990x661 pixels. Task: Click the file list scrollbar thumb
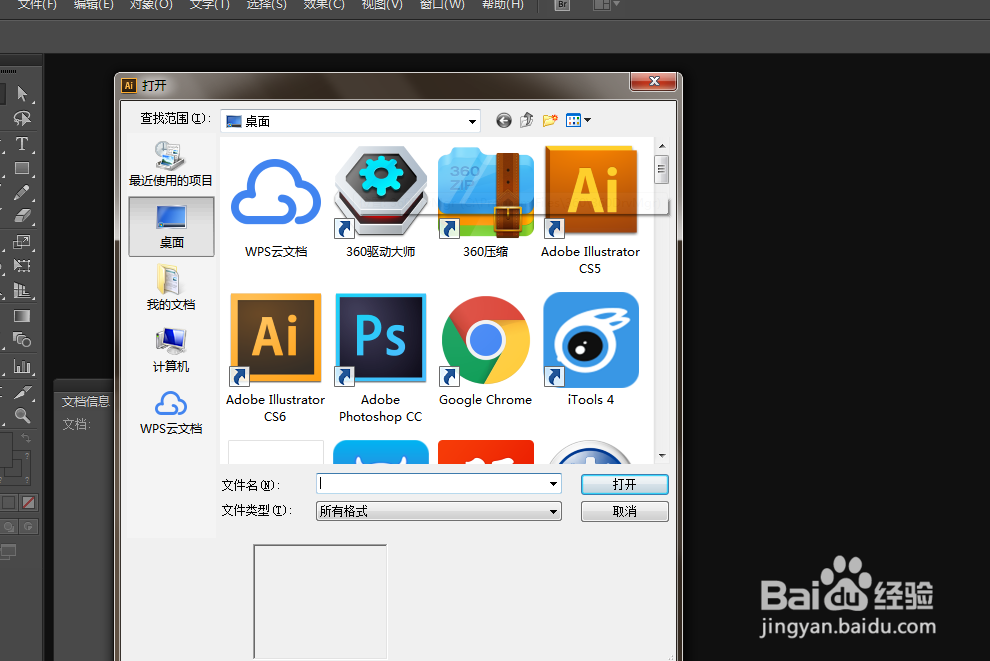point(662,169)
